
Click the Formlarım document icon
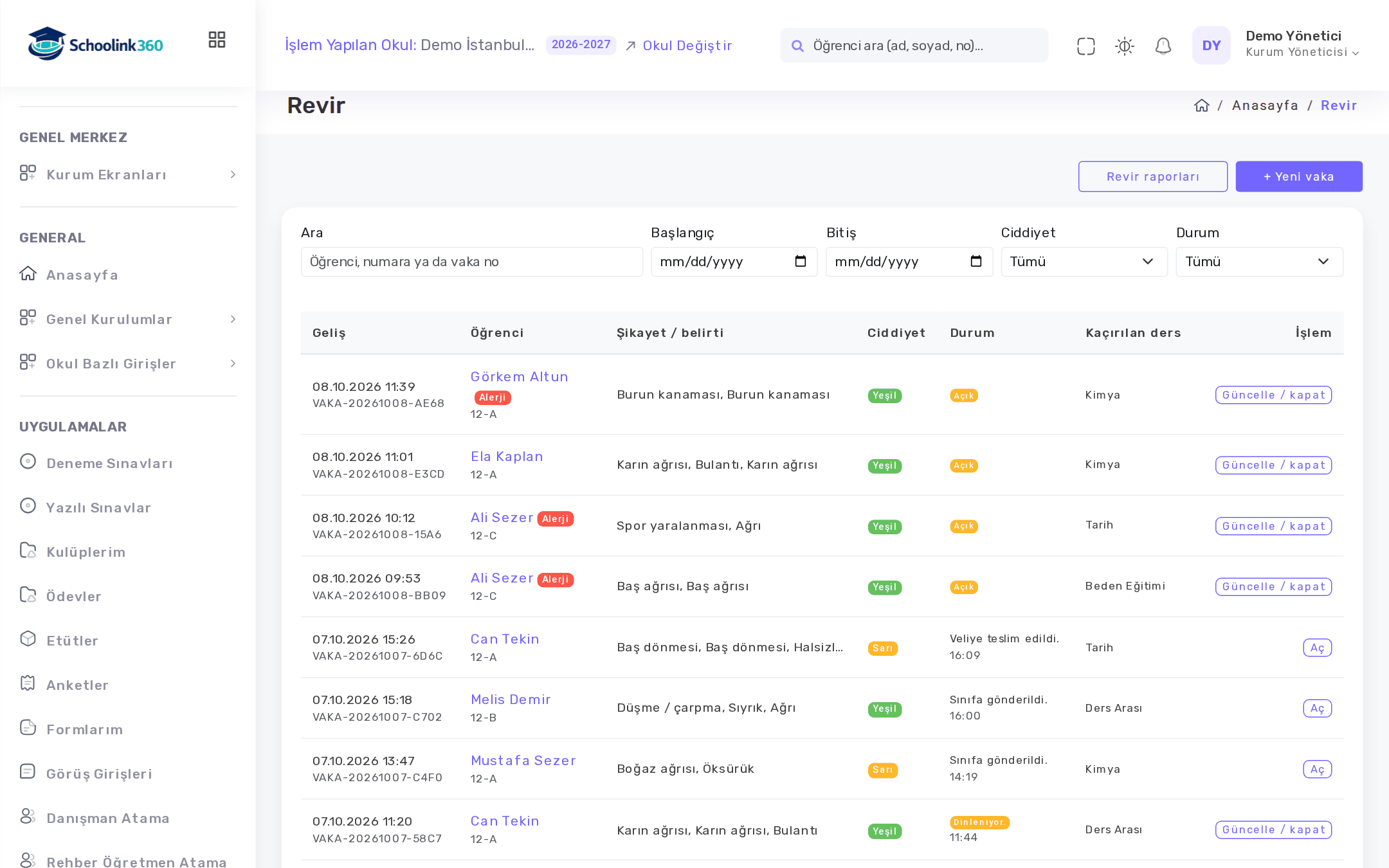(28, 727)
